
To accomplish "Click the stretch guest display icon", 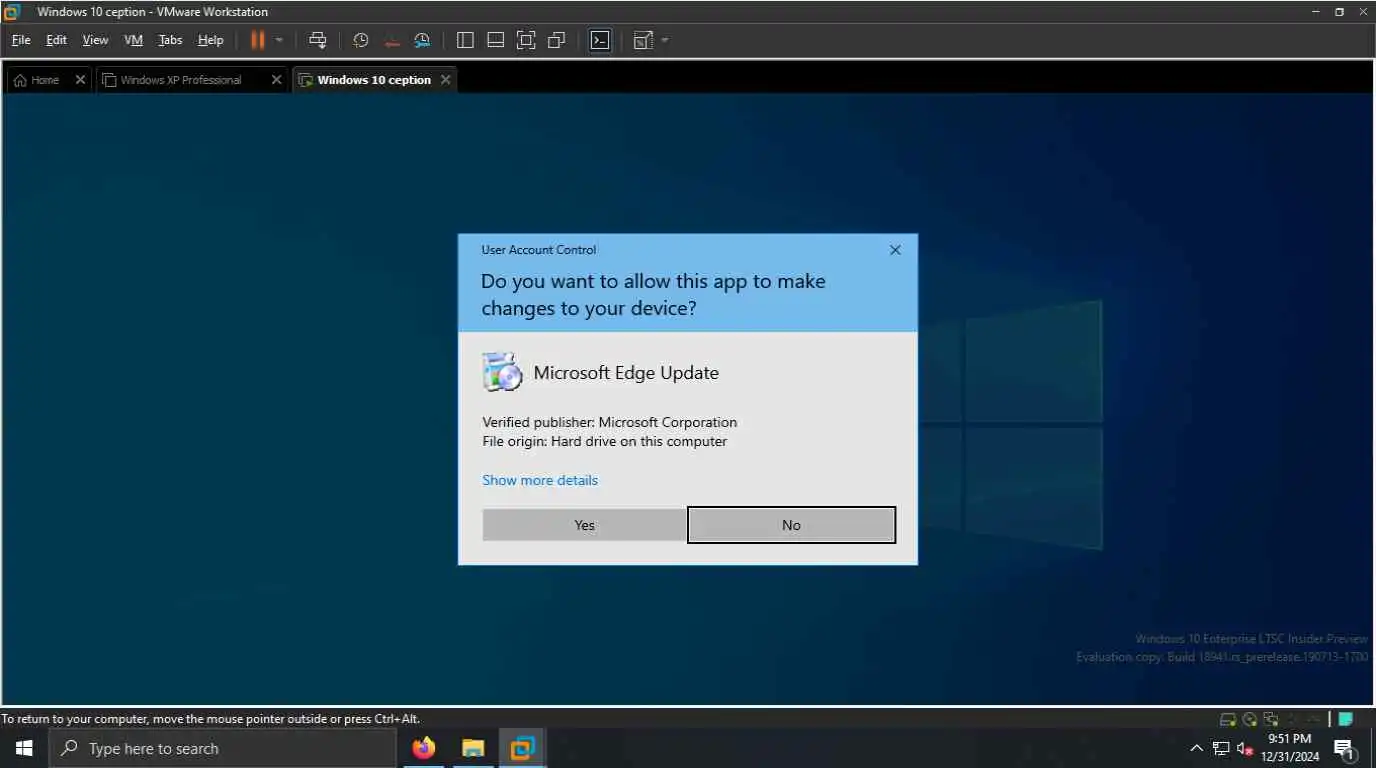I will 643,40.
